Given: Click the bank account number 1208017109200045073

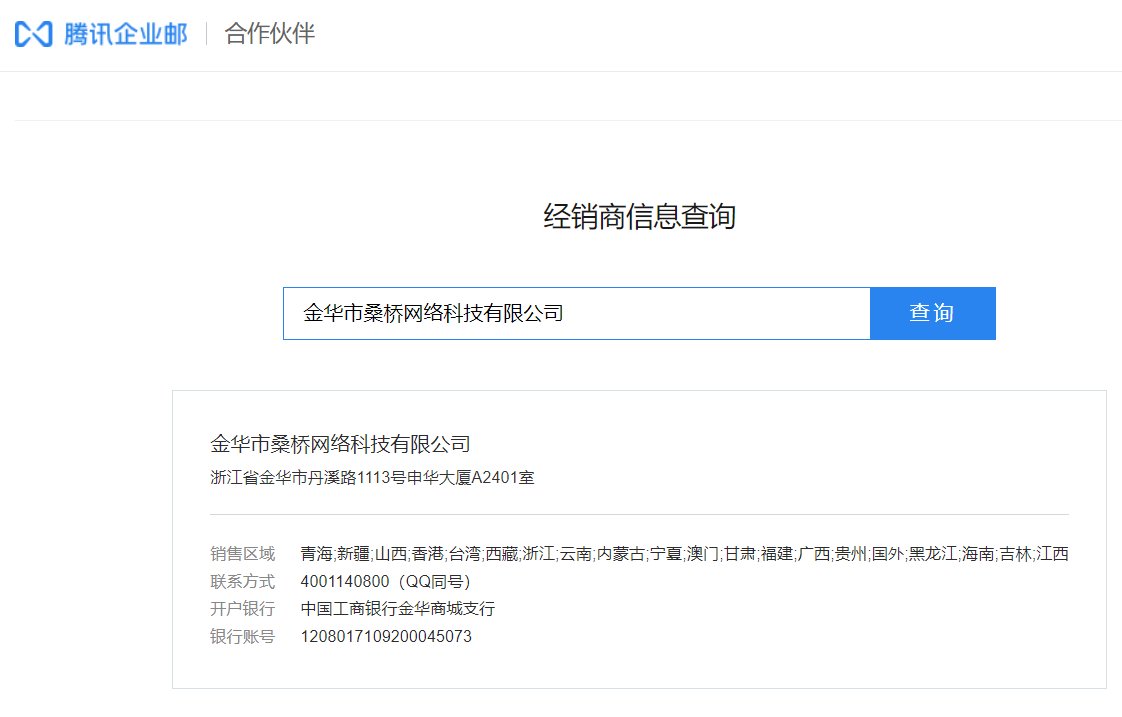Looking at the screenshot, I should (386, 636).
